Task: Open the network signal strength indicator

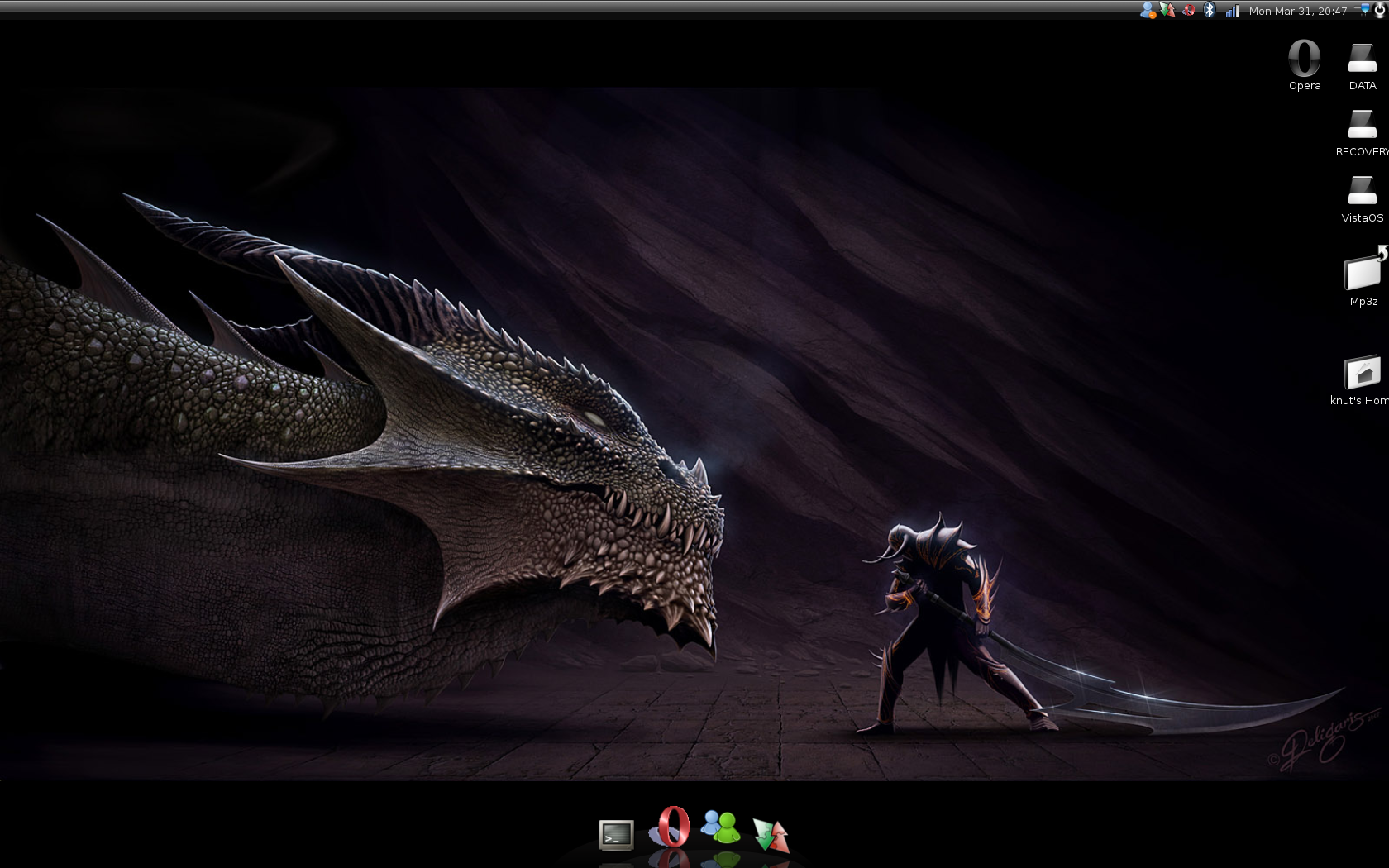Action: click(x=1232, y=11)
